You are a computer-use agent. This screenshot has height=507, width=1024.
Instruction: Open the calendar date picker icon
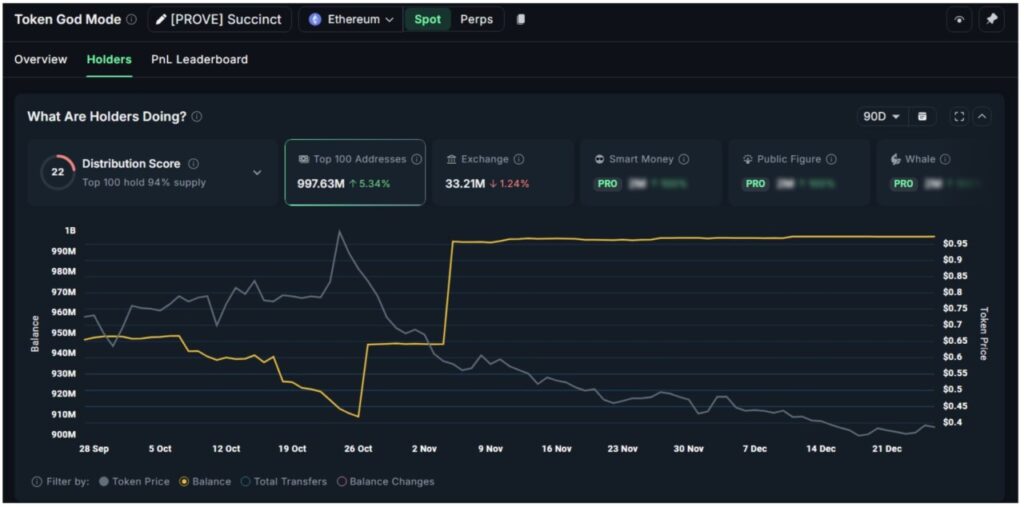coord(922,117)
